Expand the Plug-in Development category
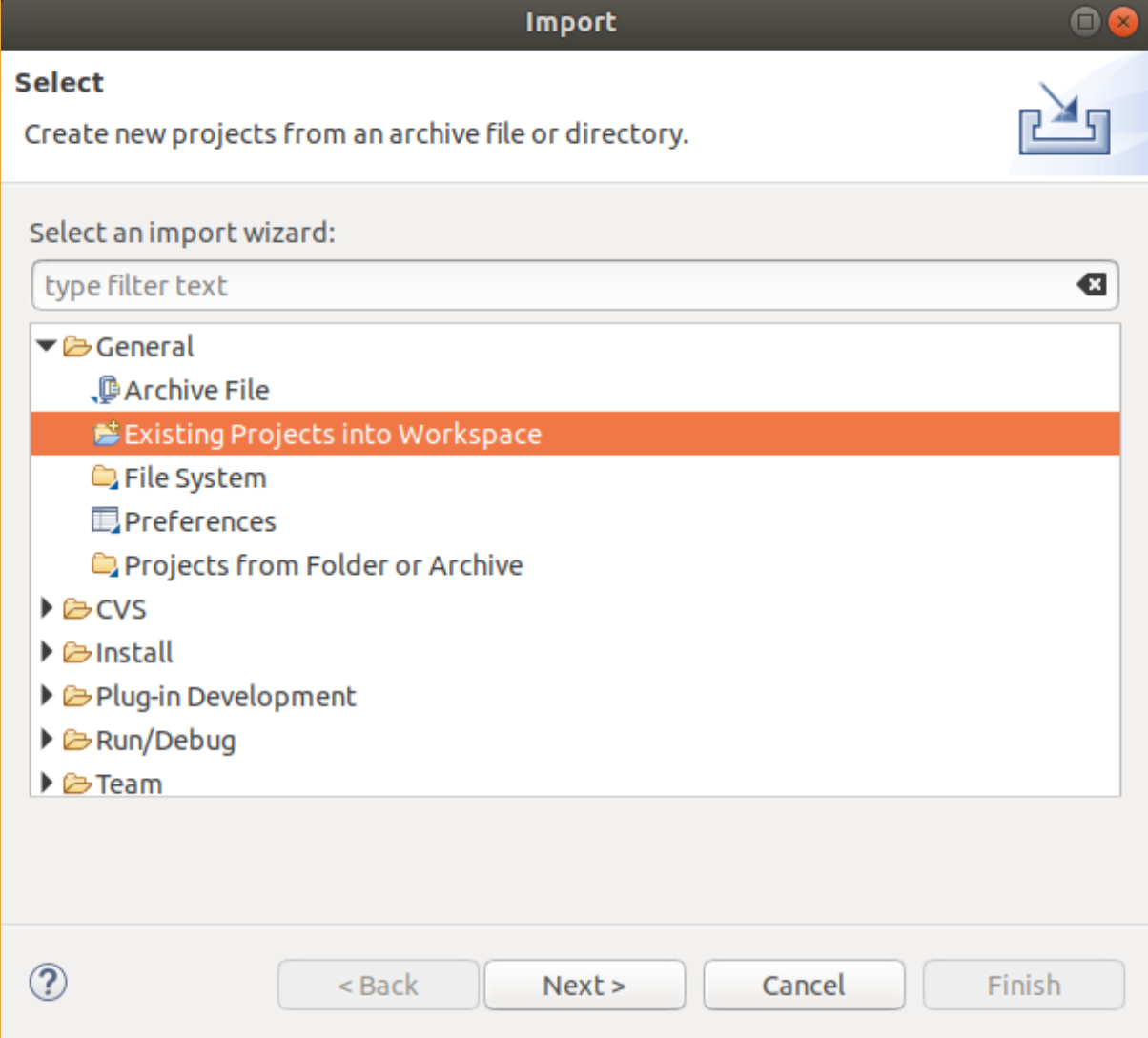The width and height of the screenshot is (1148, 1038). [46, 695]
